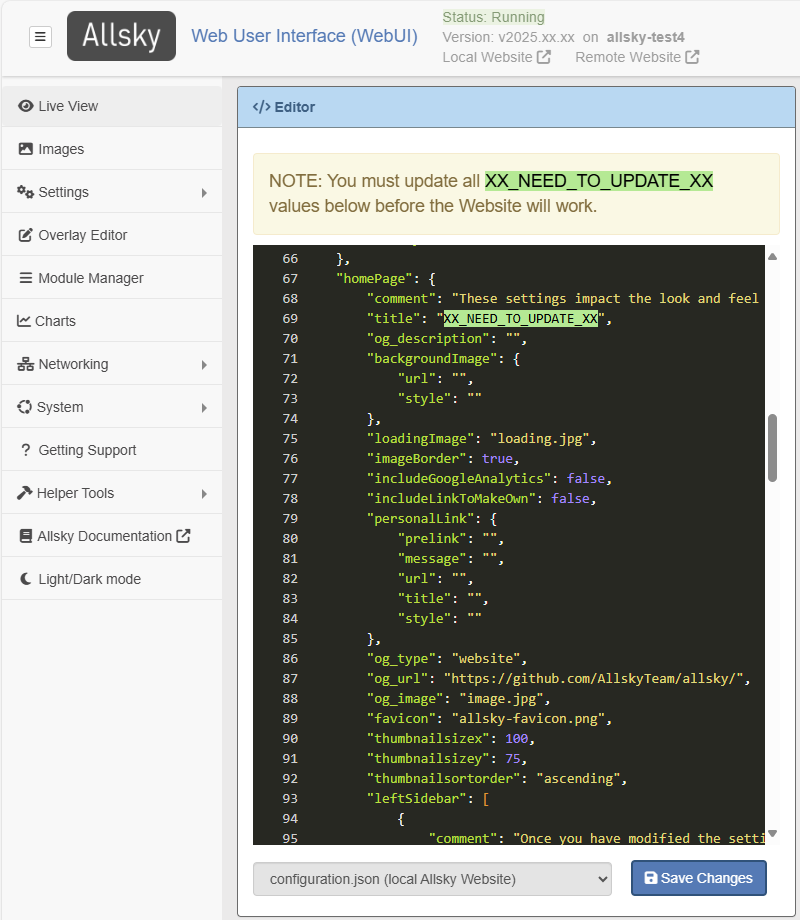Click the Overlay Editor pencil icon
The height and width of the screenshot is (920, 800).
(x=26, y=235)
